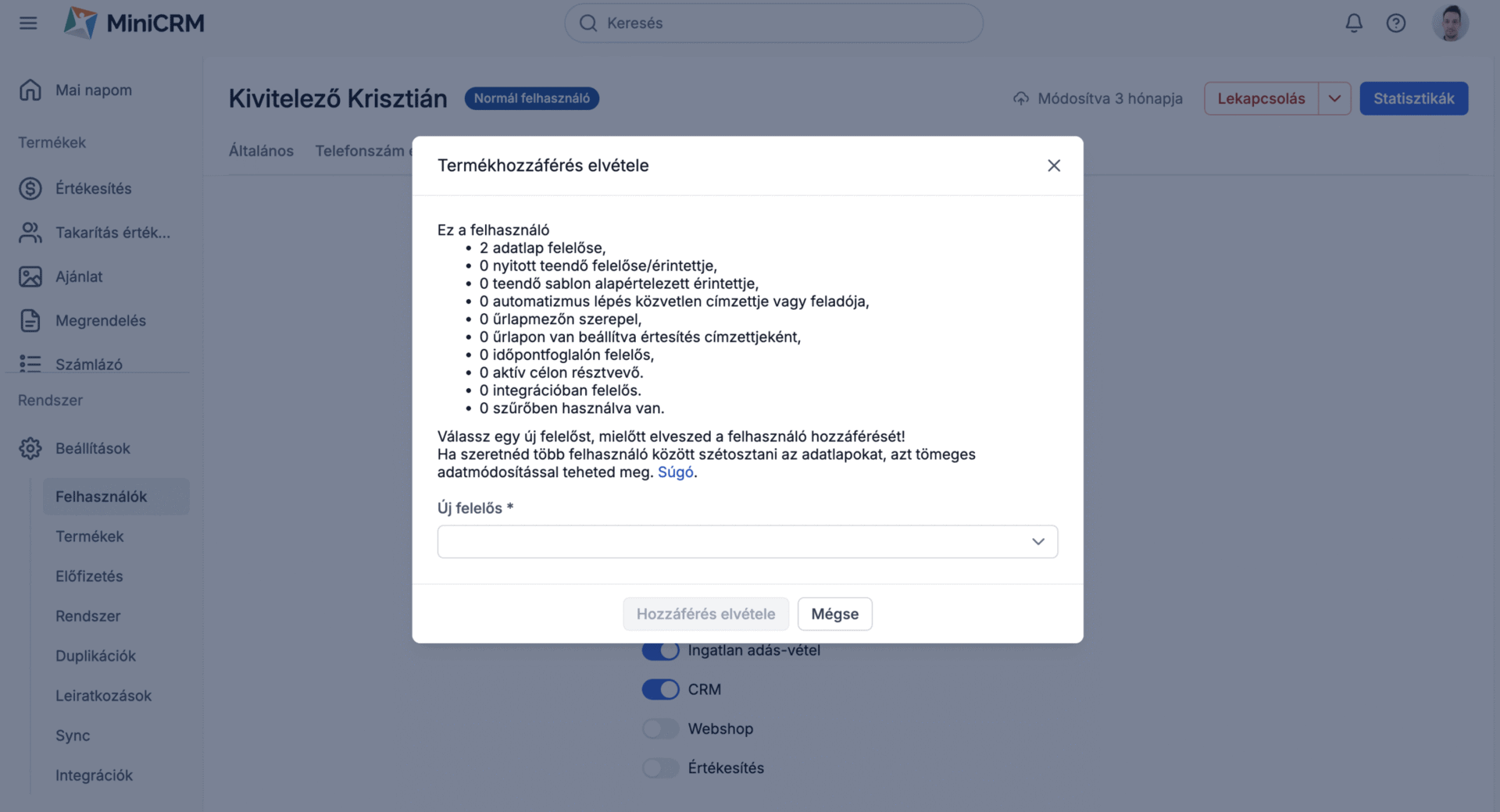Disable the Ingatlan adás-vétel toggle
Screen dimensions: 1500x812
click(x=661, y=650)
